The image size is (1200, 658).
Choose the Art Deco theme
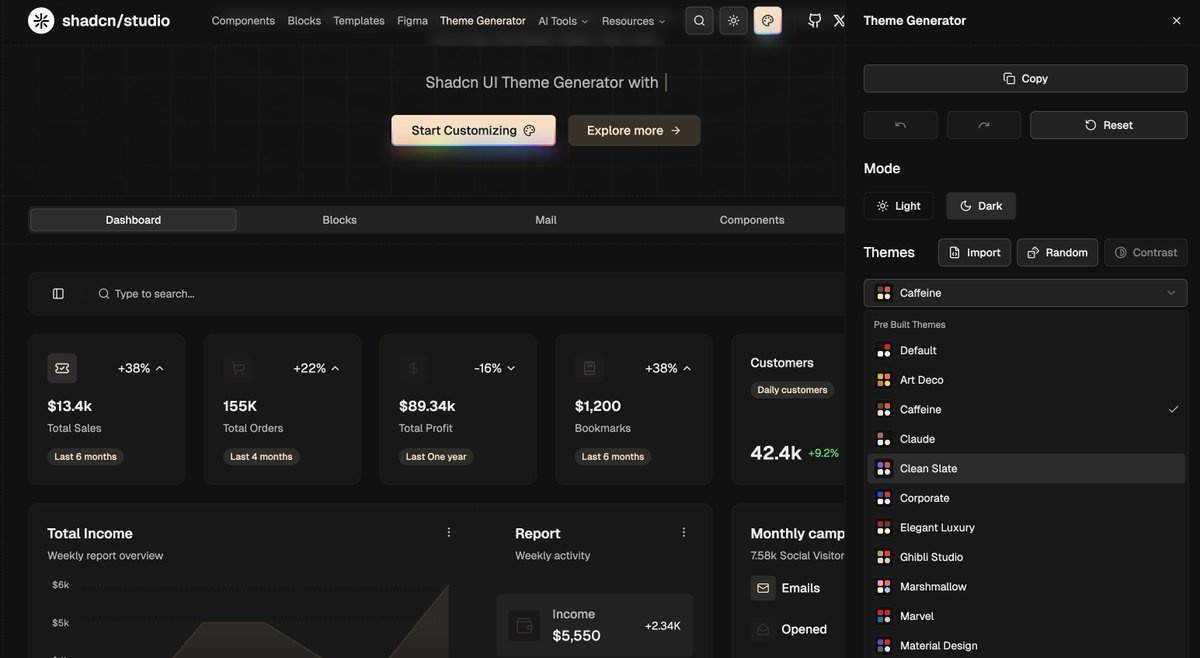pos(1026,380)
